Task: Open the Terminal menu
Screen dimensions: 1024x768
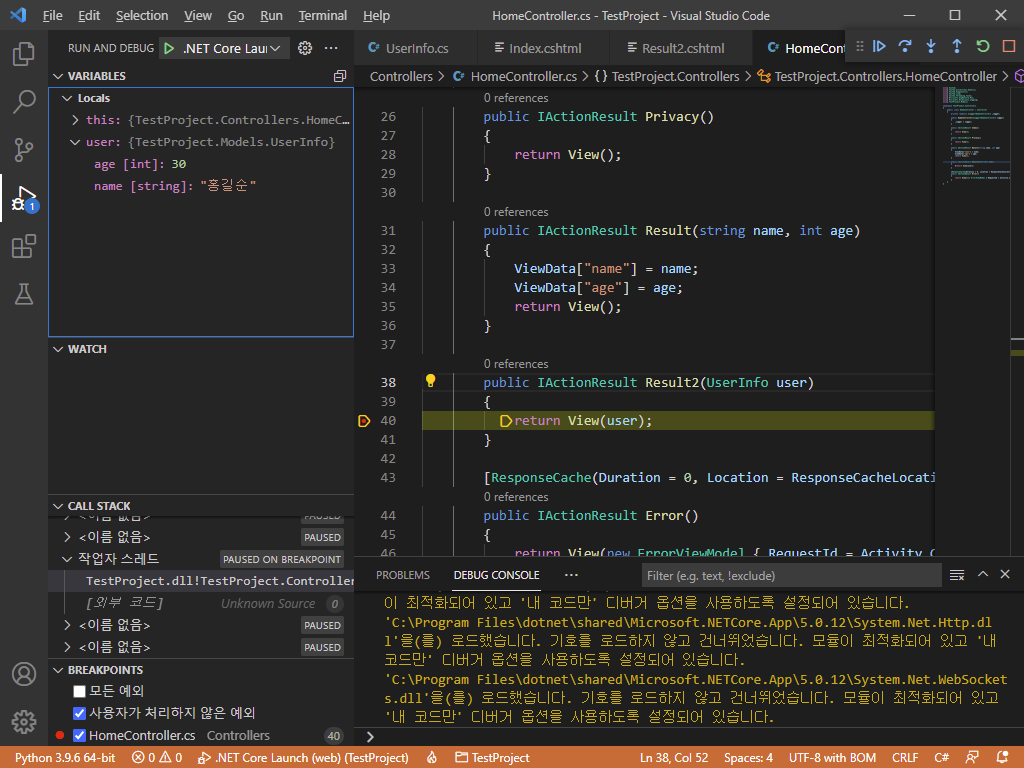Action: click(x=323, y=15)
